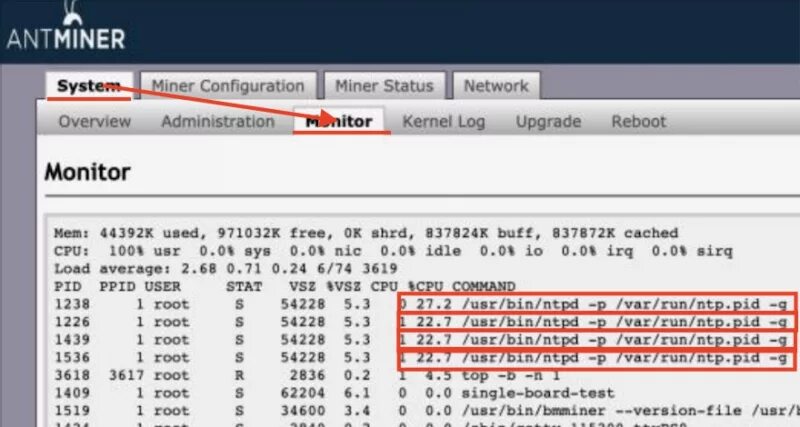800x427 pixels.
Task: Click the PID column header
Action: (67, 287)
